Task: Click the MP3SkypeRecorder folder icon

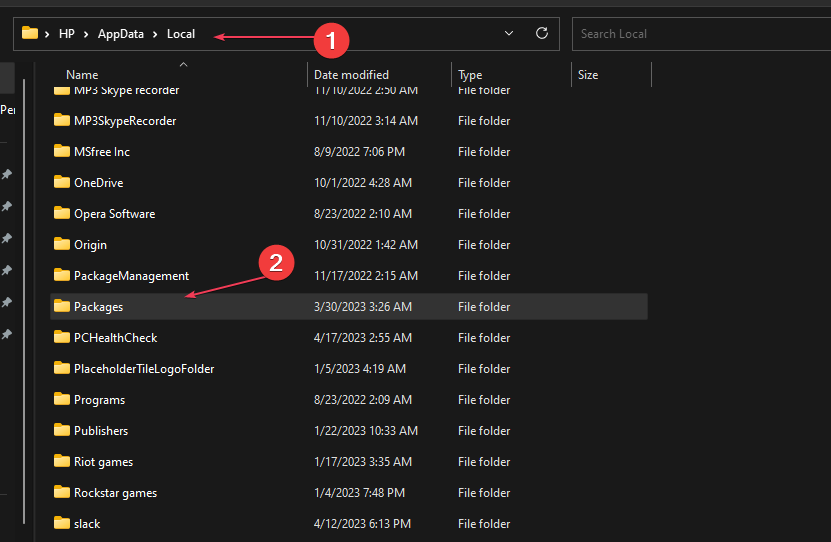Action: (62, 120)
